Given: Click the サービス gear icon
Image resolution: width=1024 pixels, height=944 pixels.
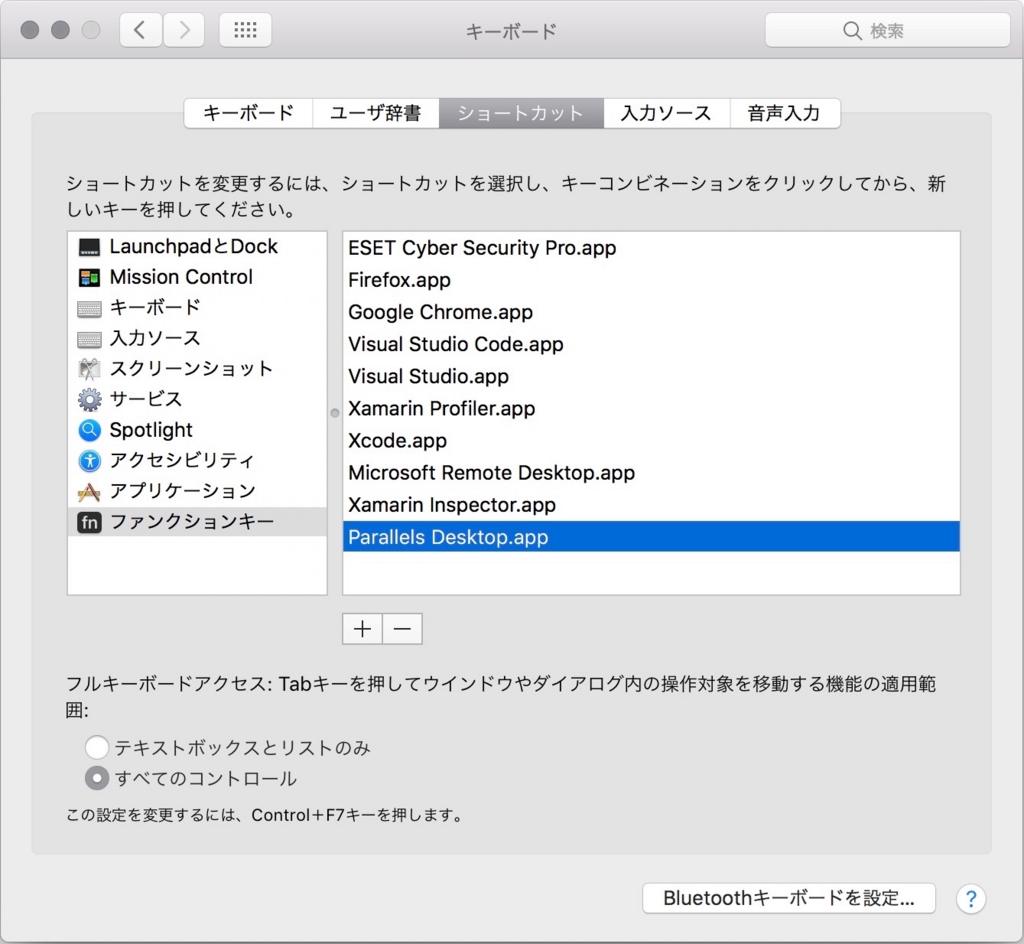Looking at the screenshot, I should click(x=89, y=400).
